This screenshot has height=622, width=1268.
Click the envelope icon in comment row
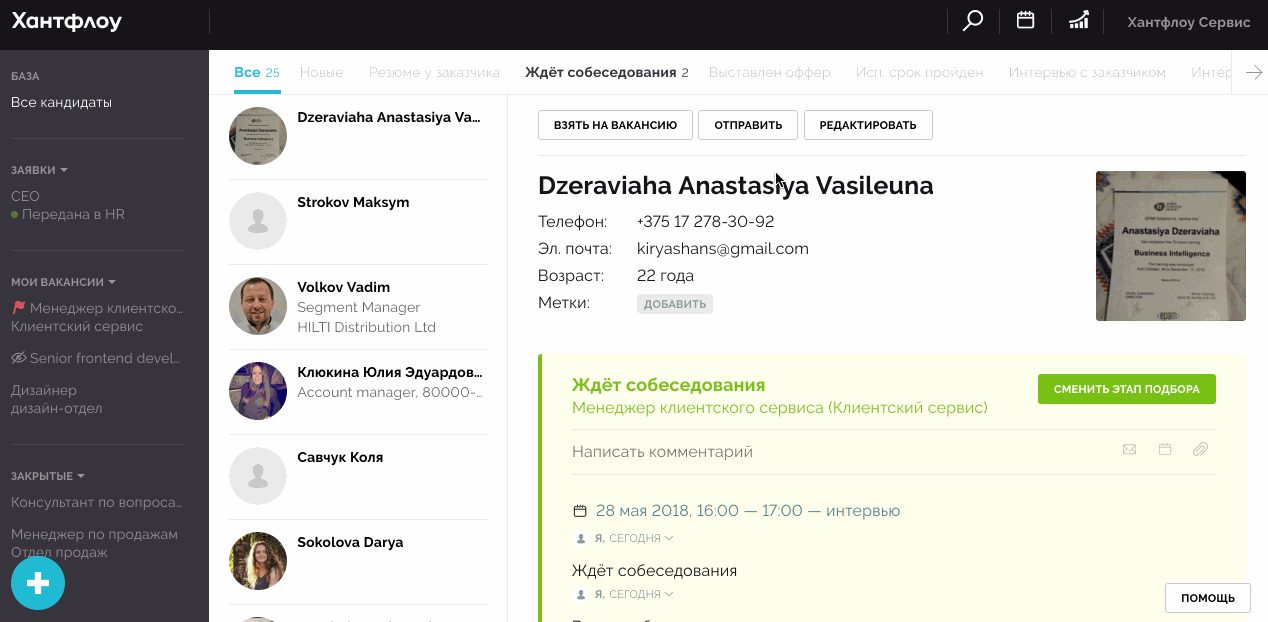point(1129,450)
